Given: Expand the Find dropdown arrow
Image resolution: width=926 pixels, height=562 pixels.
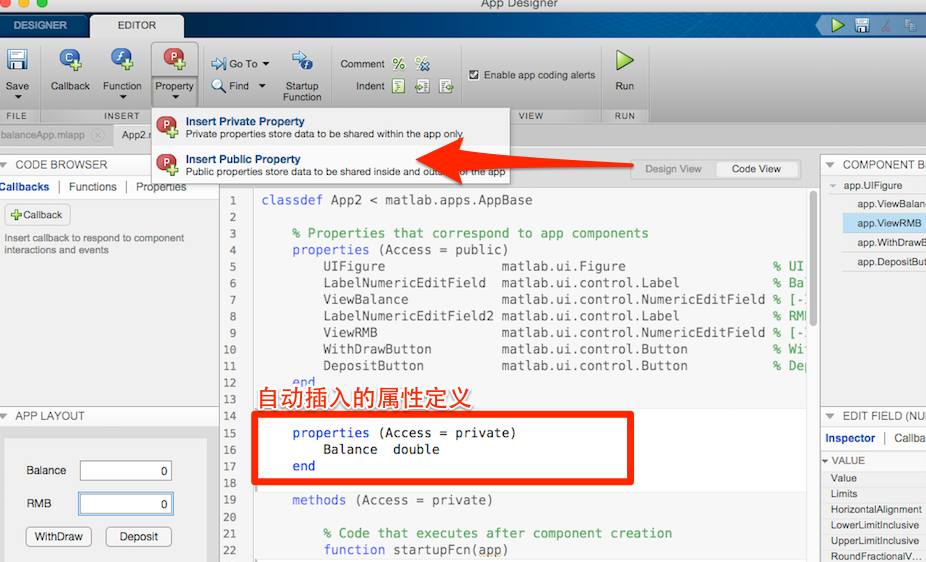Looking at the screenshot, I should 262,86.
